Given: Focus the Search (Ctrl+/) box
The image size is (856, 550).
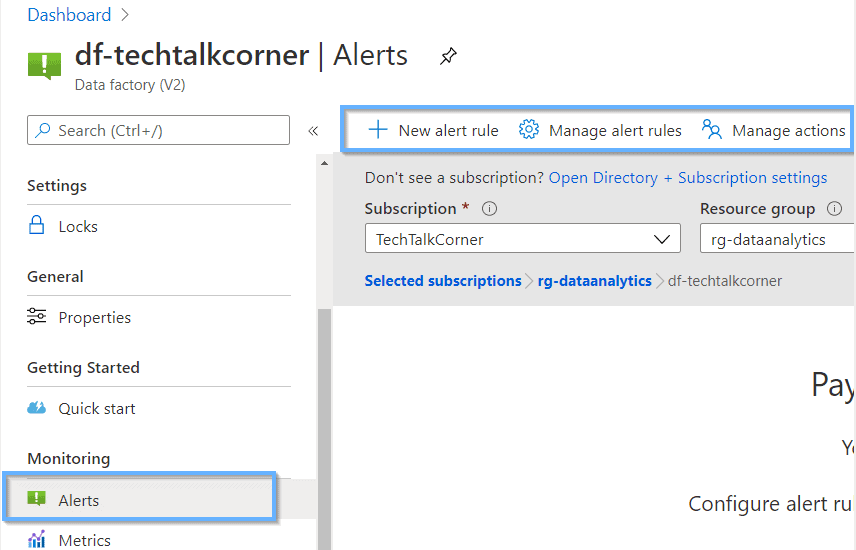Looking at the screenshot, I should [x=158, y=130].
